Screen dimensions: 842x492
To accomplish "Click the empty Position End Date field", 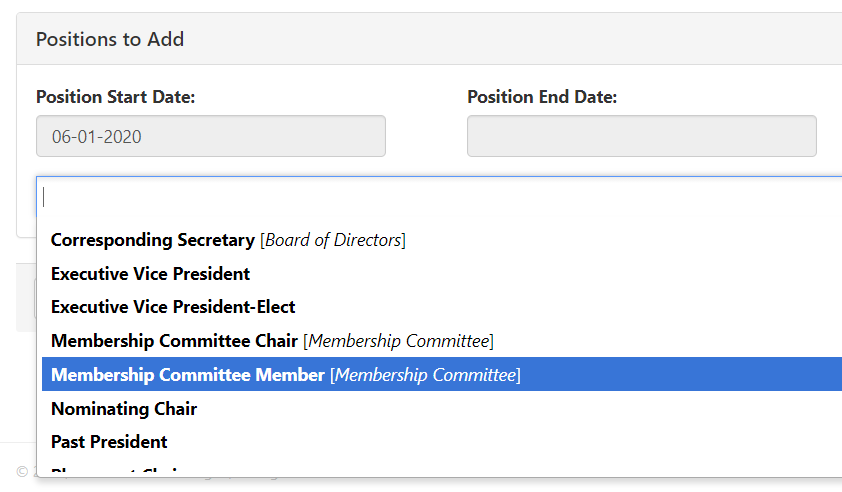I will tap(641, 136).
